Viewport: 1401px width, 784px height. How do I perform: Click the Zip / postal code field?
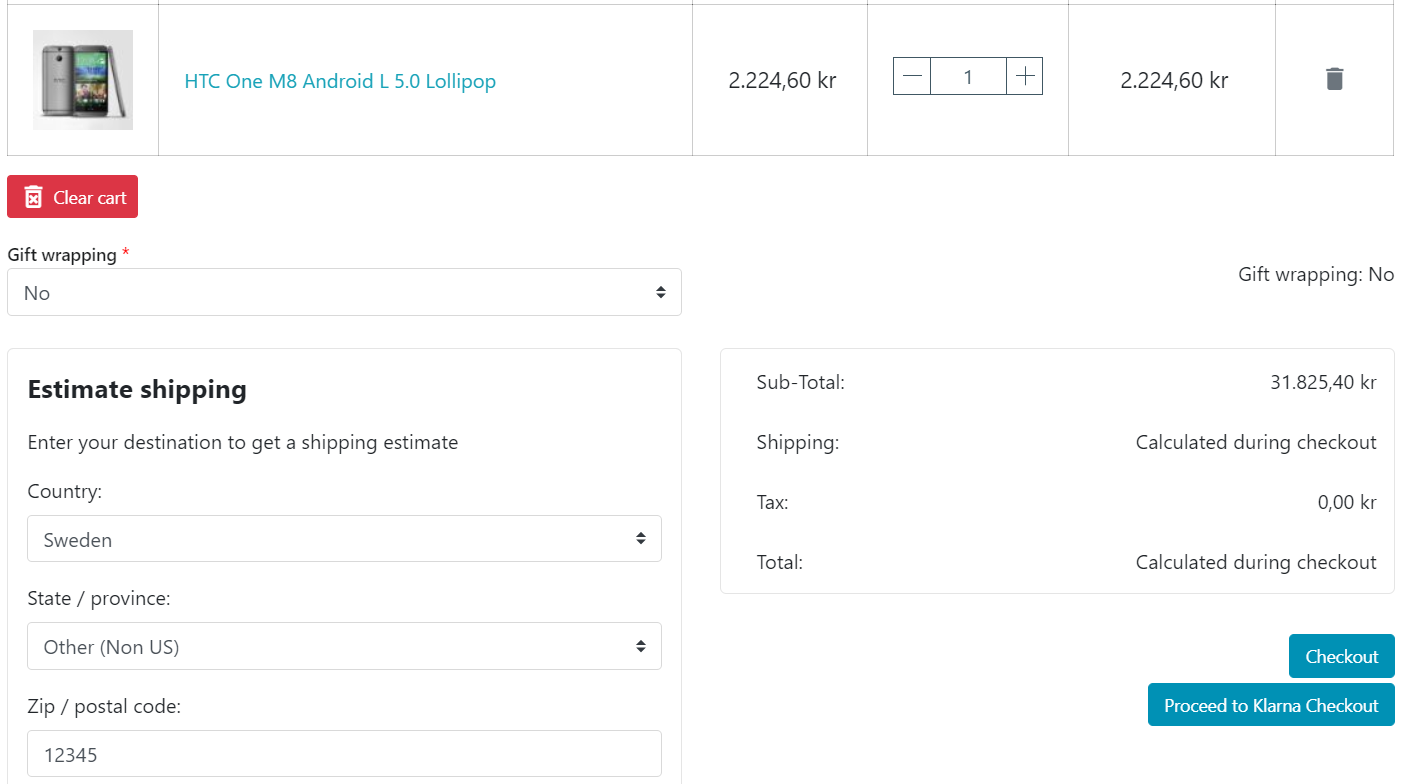coord(344,754)
